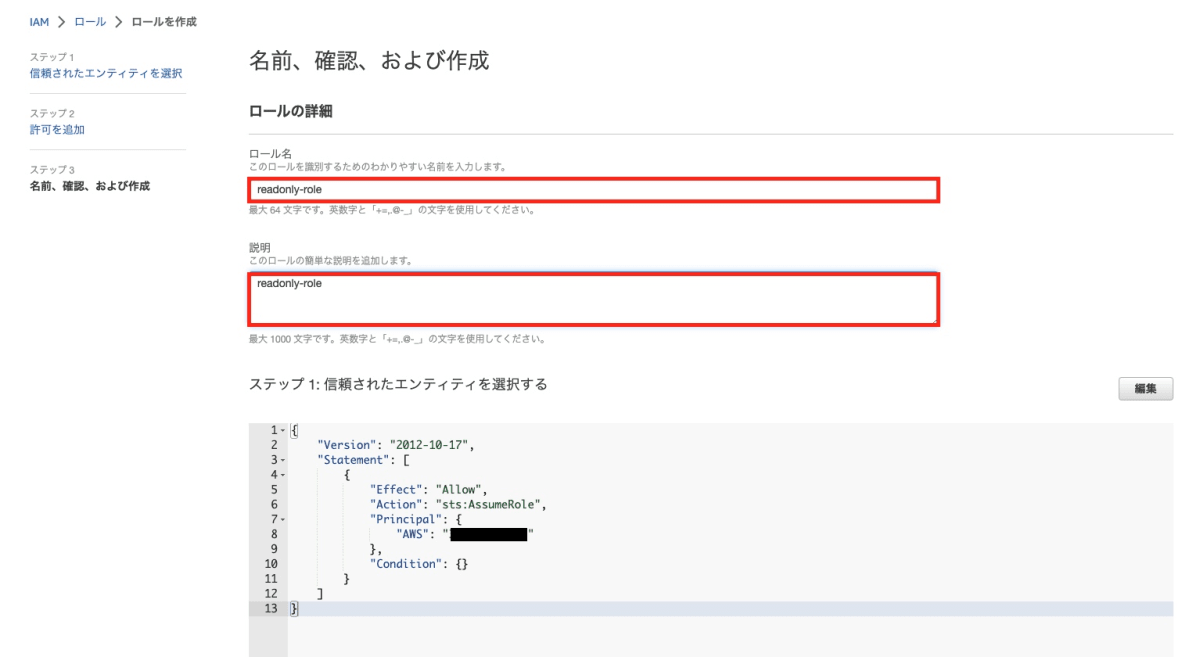Open step 1 信頼されたエンティティを選択 link
The width and height of the screenshot is (1200, 657).
[106, 73]
